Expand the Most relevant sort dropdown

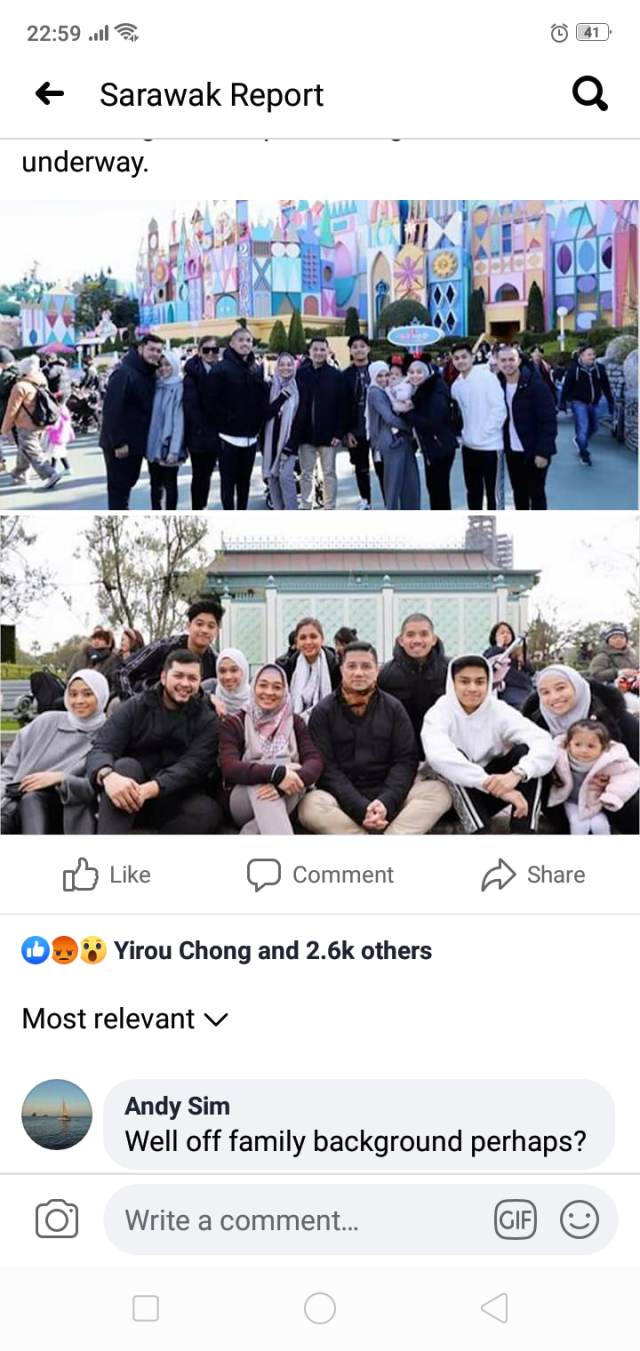(125, 1019)
